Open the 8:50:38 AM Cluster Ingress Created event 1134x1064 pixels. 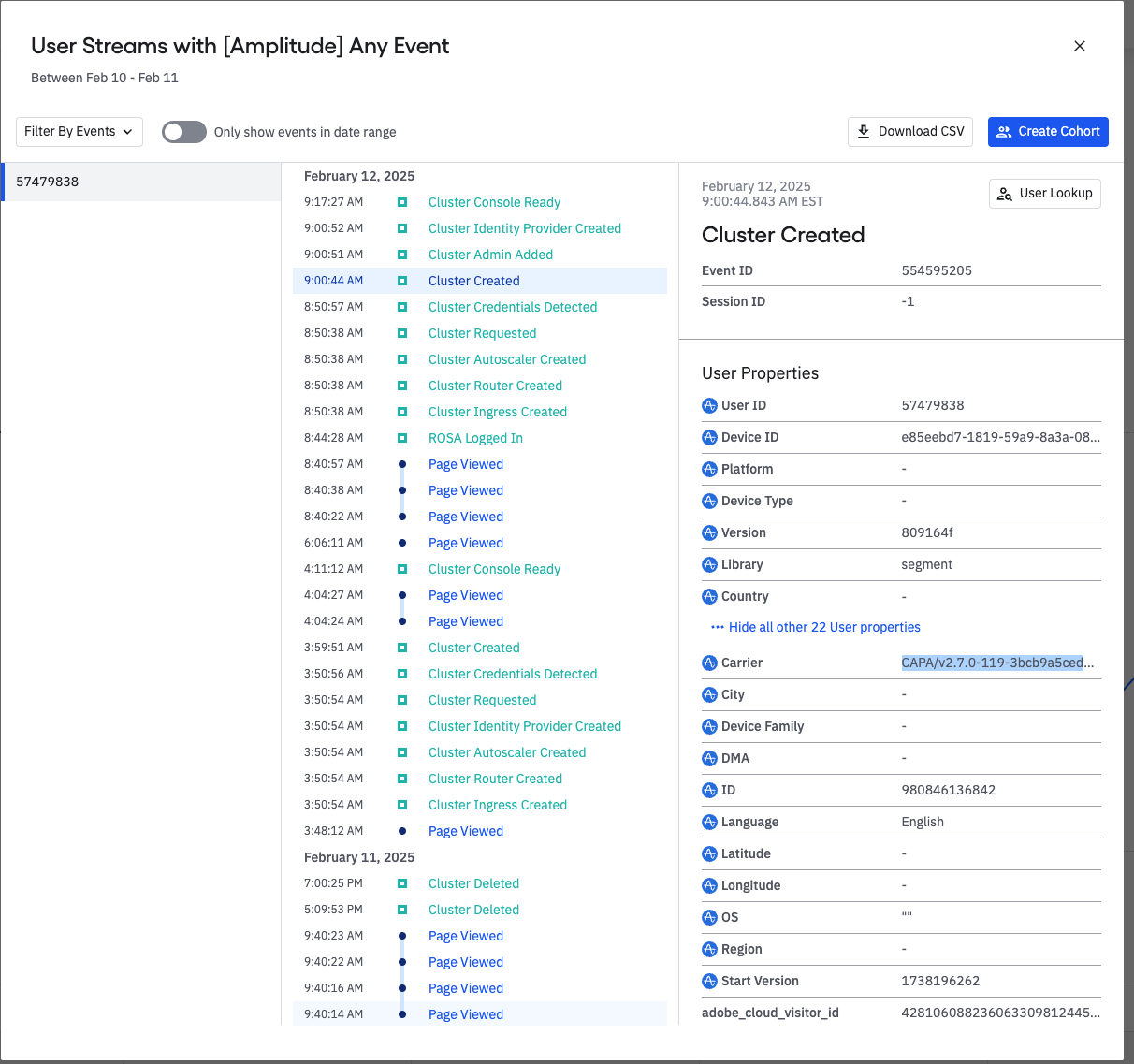[x=480, y=412]
